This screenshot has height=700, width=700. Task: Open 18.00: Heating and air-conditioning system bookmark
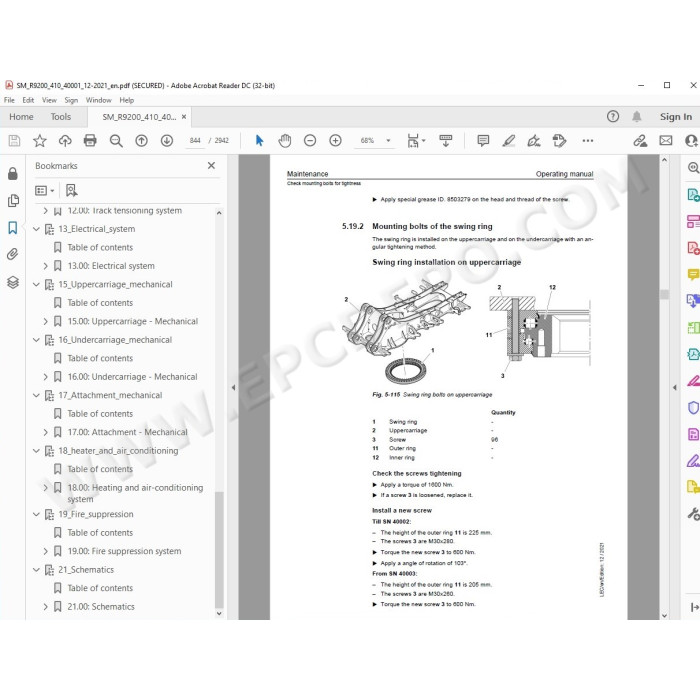pyautogui.click(x=135, y=493)
